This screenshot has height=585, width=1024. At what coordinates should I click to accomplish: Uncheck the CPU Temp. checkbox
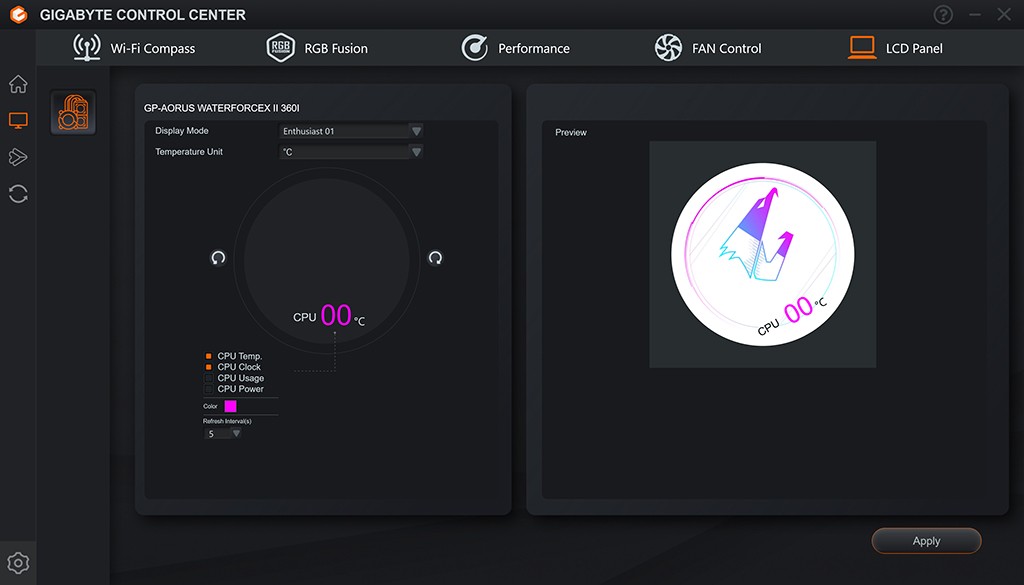tap(208, 356)
